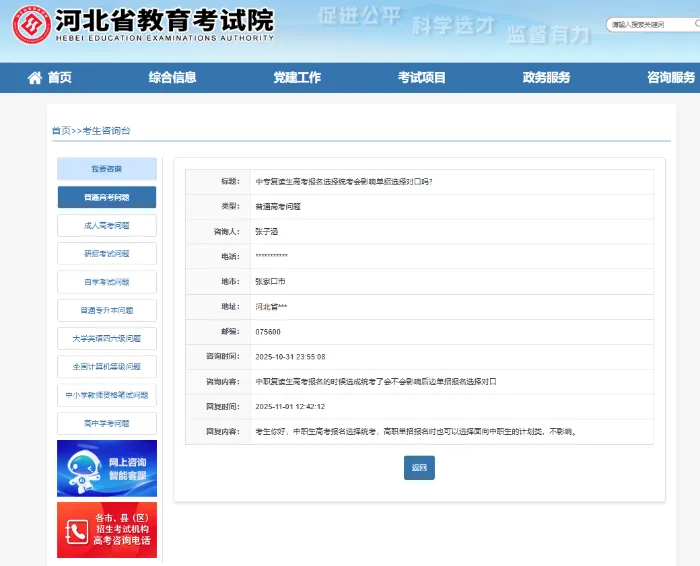The width and height of the screenshot is (700, 566).
Task: Open the 综合信息 menu
Action: 172,78
